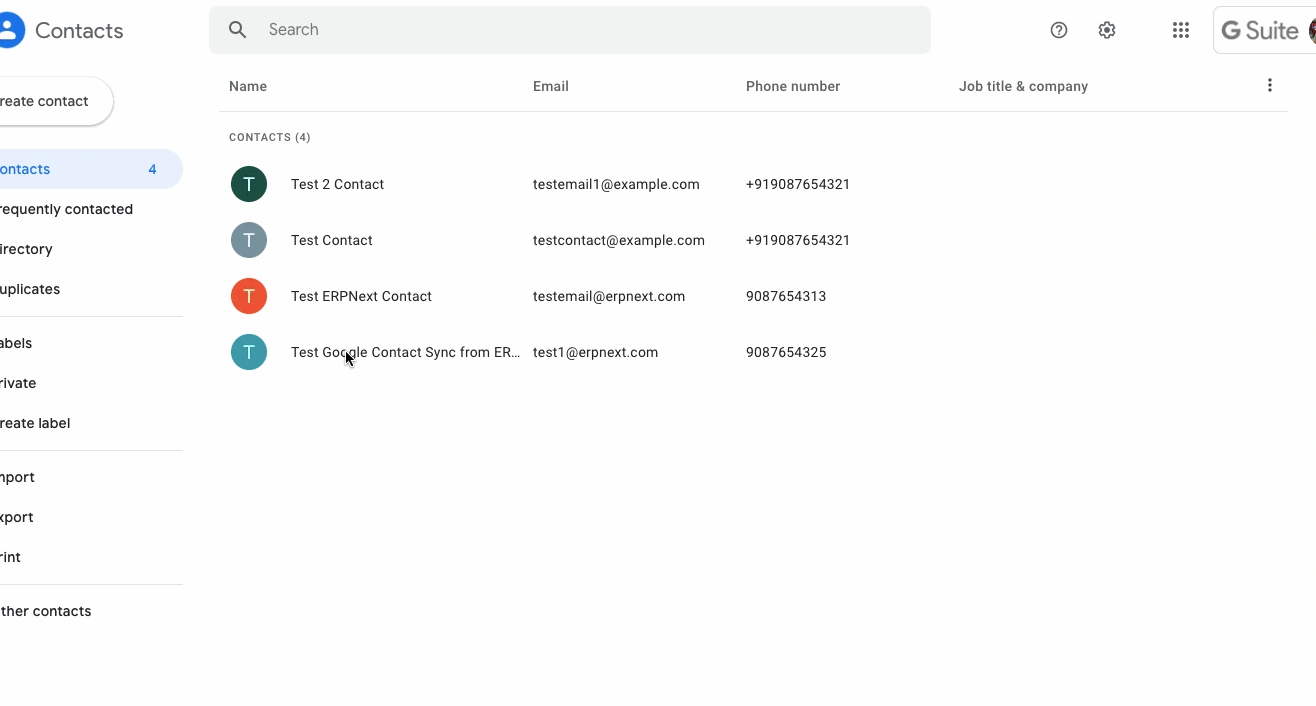Viewport: 1316px width, 706px height.
Task: Select the Duplicates sidebar entry
Action: click(30, 289)
